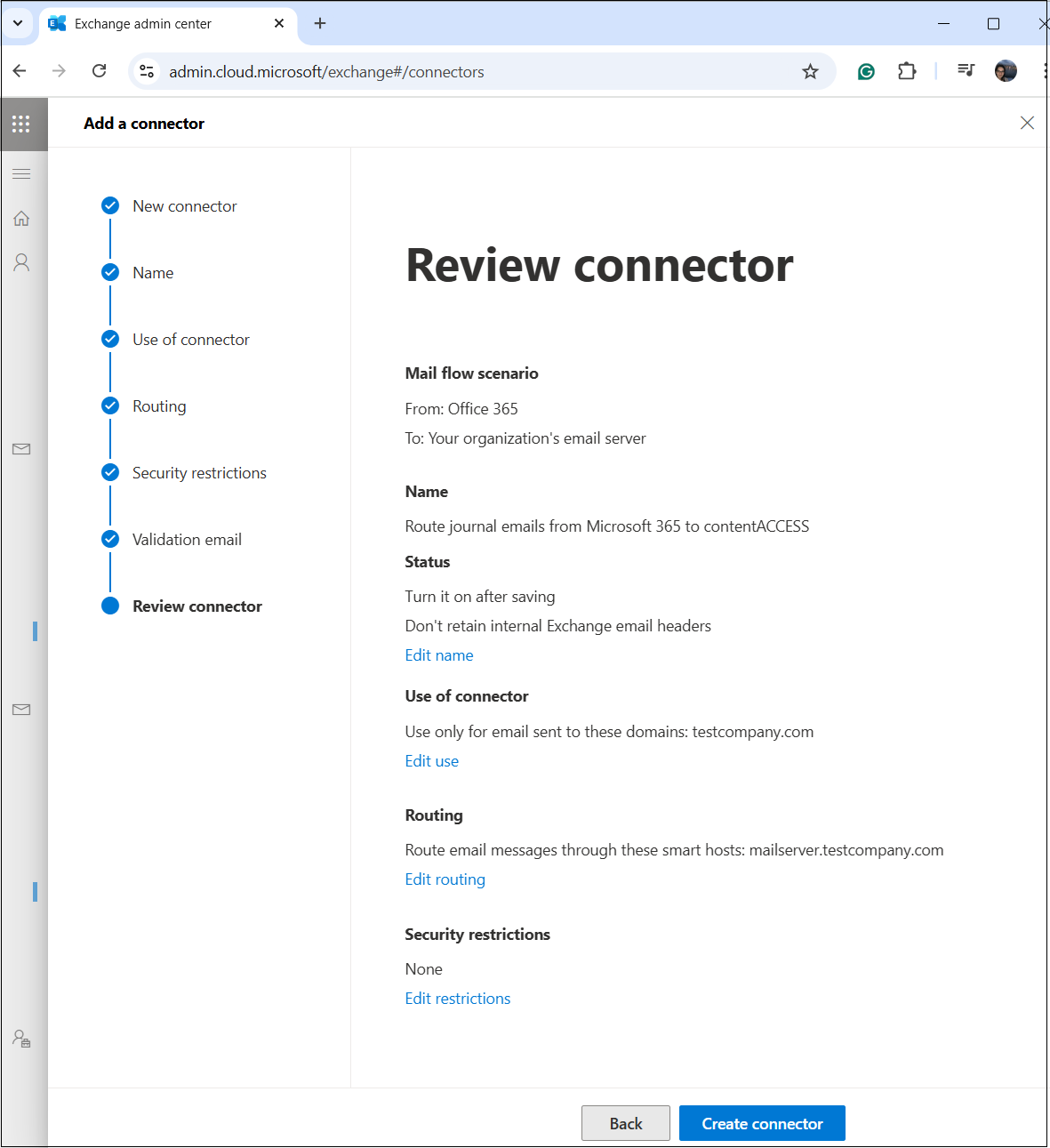Bookmark this page with star icon
The height and width of the screenshot is (1148, 1050).
pos(810,72)
